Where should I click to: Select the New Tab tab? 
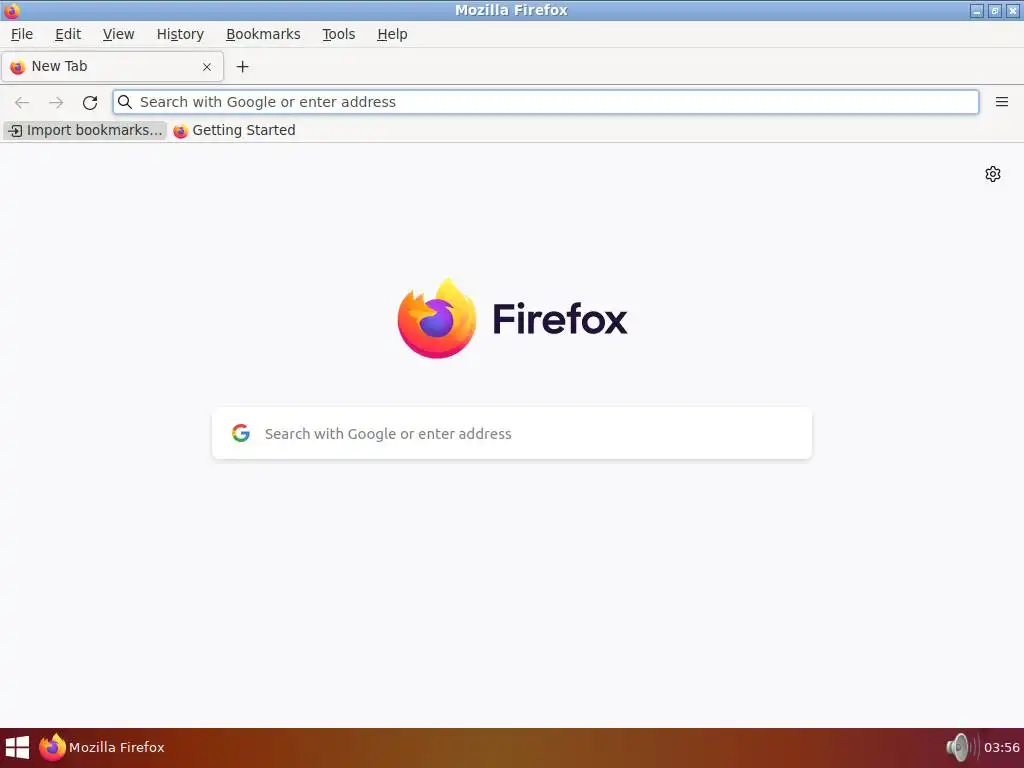click(112, 67)
